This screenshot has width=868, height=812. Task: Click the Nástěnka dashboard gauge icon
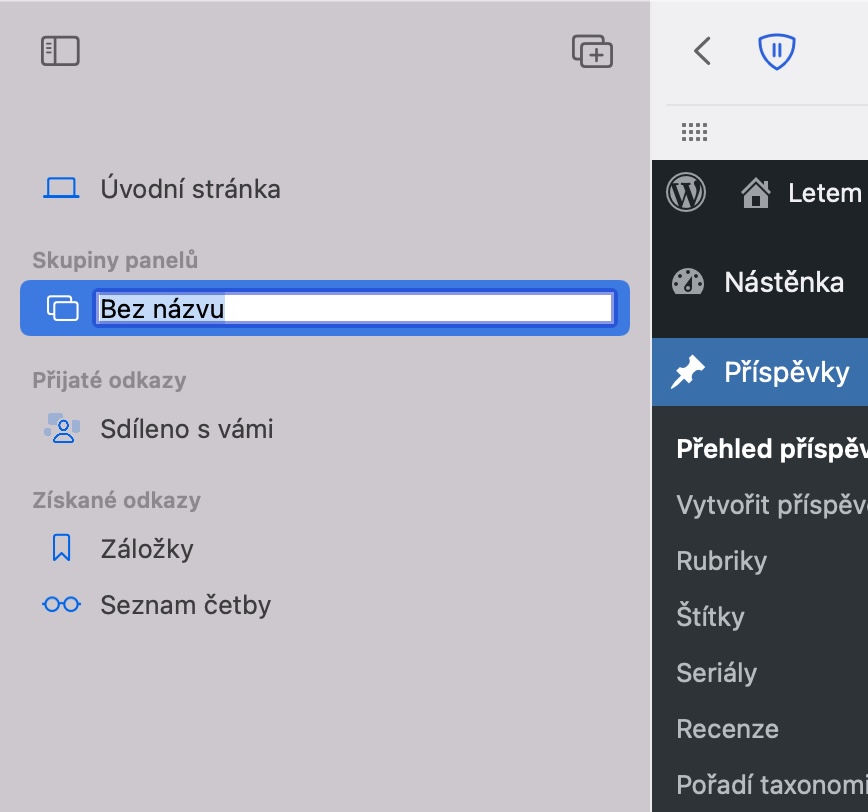tap(688, 282)
